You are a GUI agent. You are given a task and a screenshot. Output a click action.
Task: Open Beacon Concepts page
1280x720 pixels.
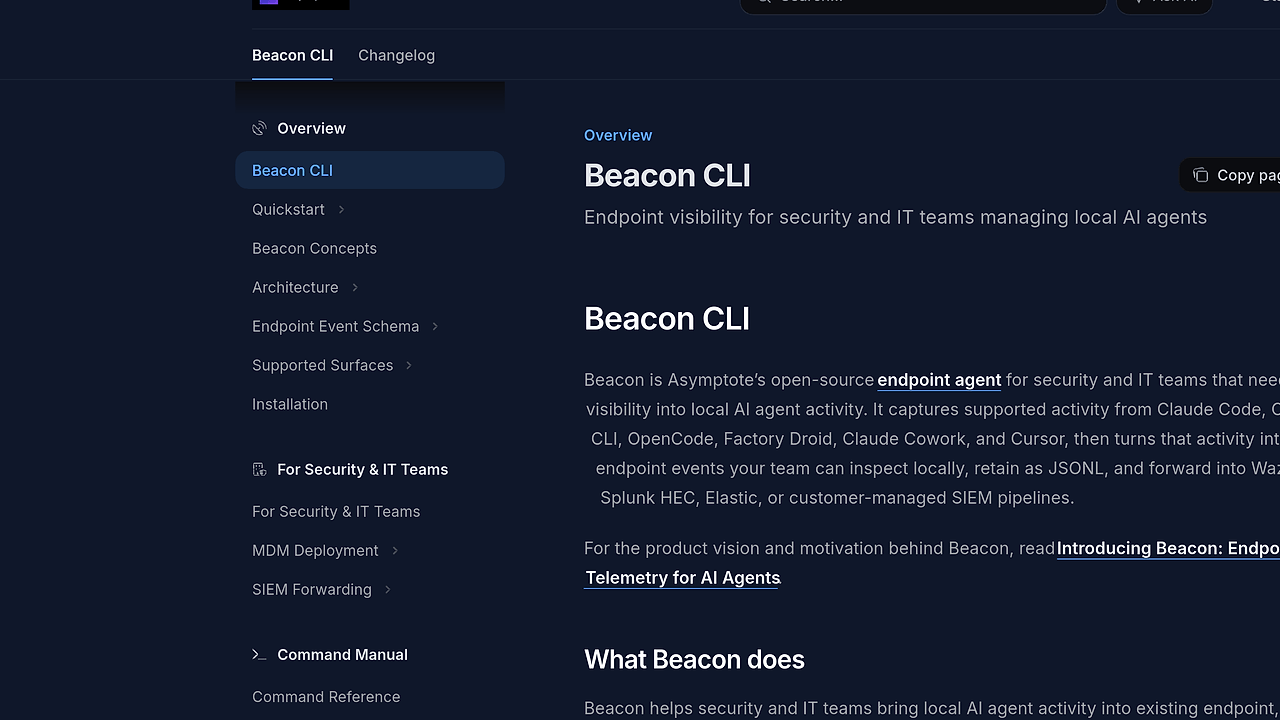coord(314,248)
